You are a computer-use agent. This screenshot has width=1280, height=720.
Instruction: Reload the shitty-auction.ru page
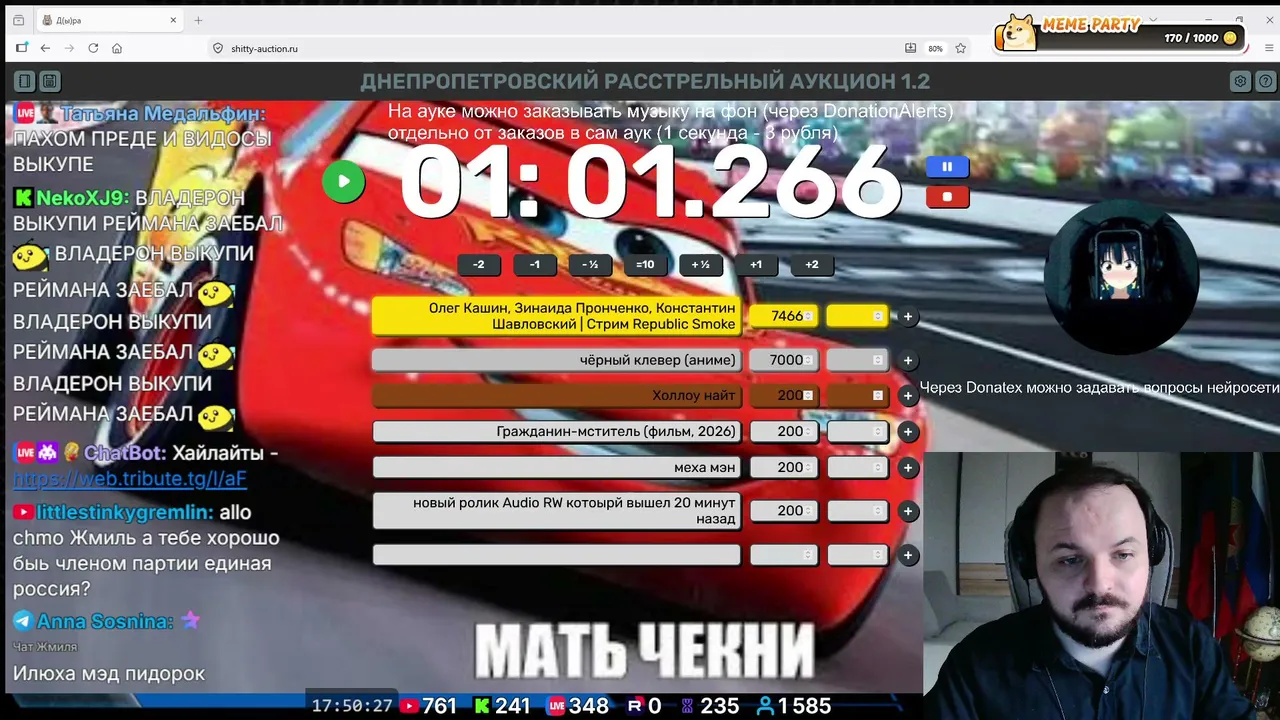tap(93, 48)
